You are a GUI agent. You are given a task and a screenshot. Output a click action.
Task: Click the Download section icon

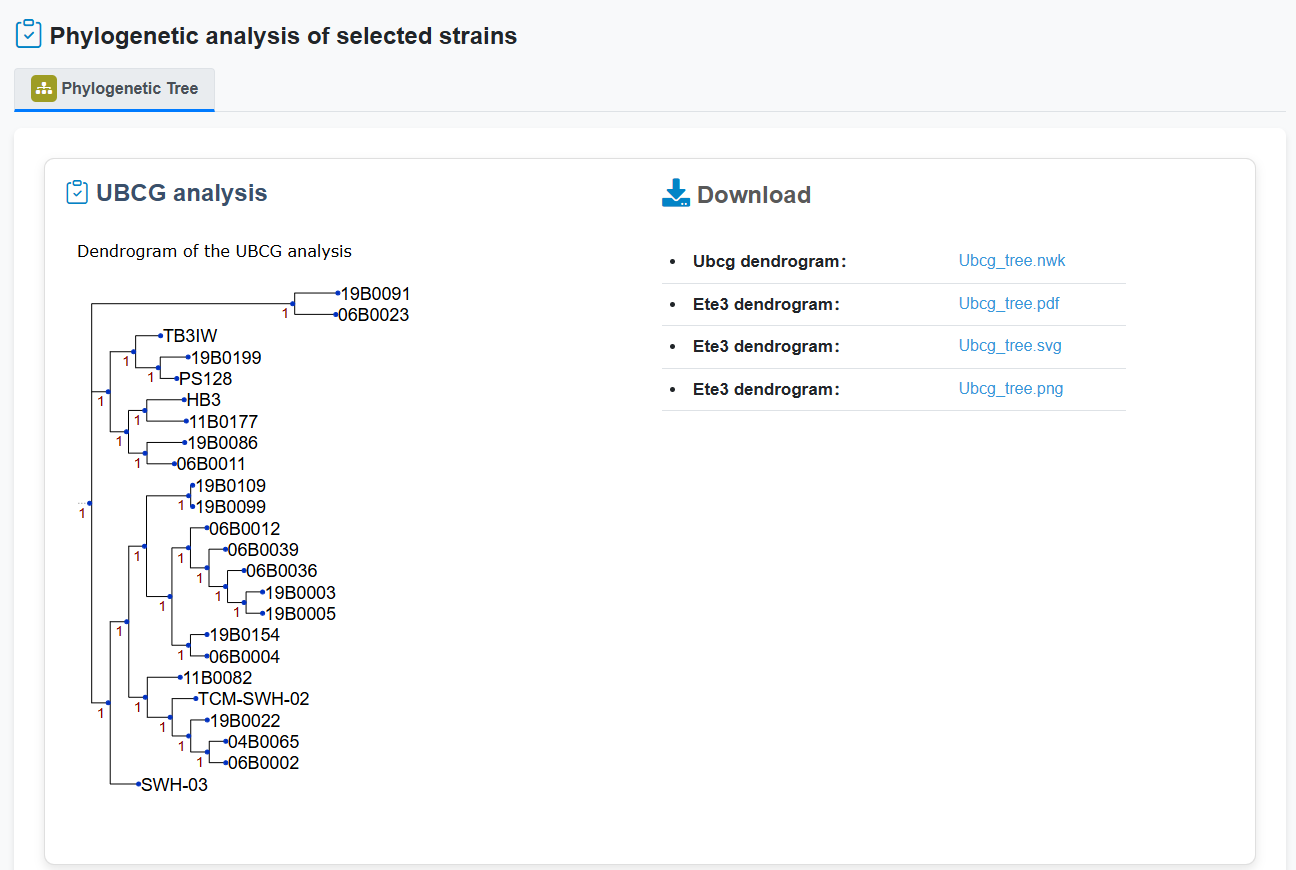pos(676,193)
